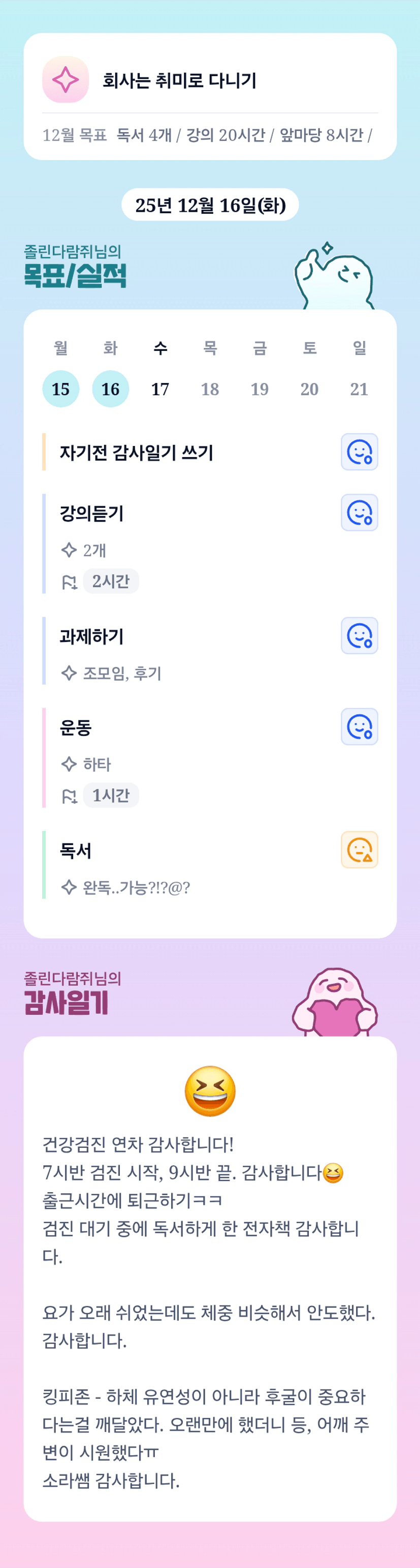The image size is (420, 1568).
Task: Click the sparkle icon beside 하타
Action: tap(69, 764)
